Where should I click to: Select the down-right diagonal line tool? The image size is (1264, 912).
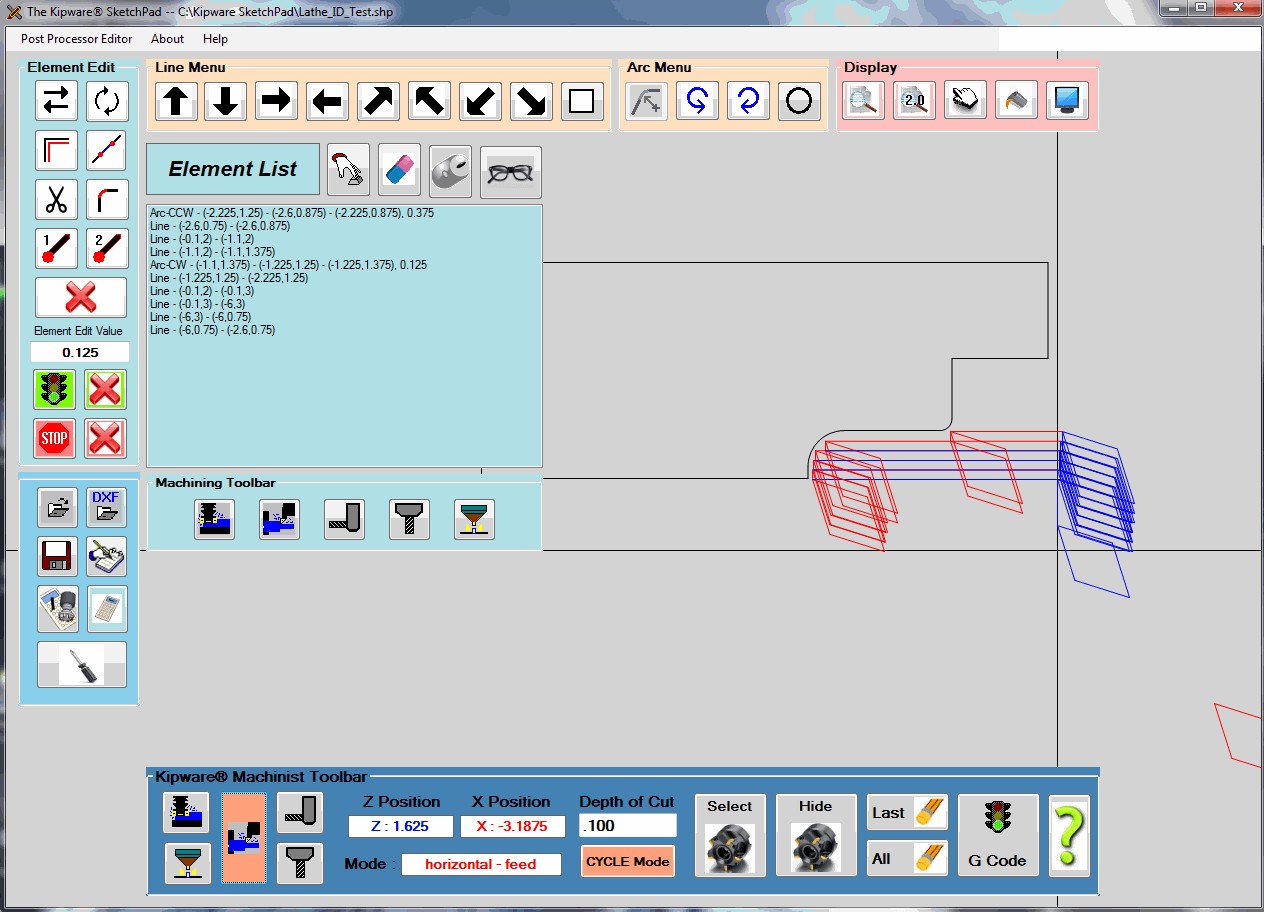pos(531,101)
